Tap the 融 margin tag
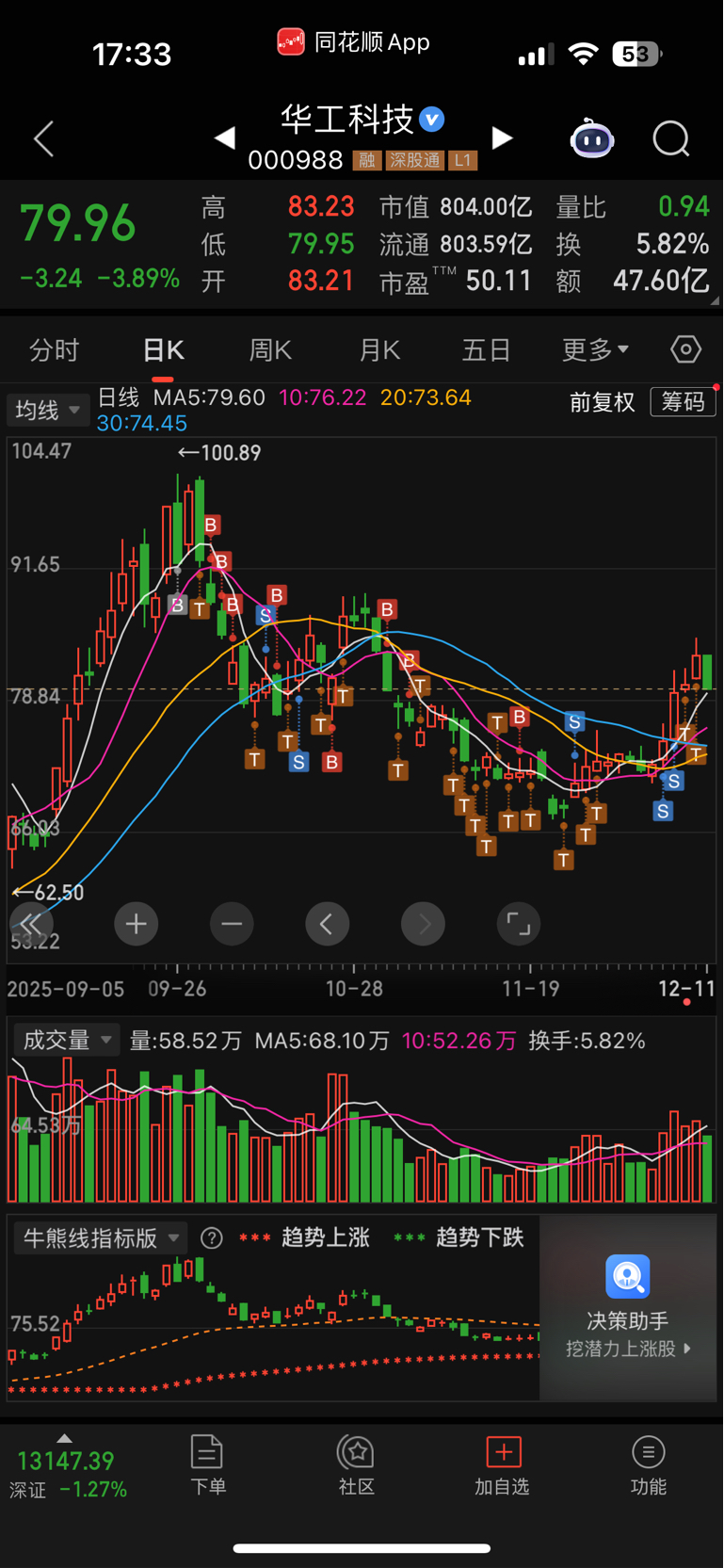The image size is (724, 1568). 367,160
